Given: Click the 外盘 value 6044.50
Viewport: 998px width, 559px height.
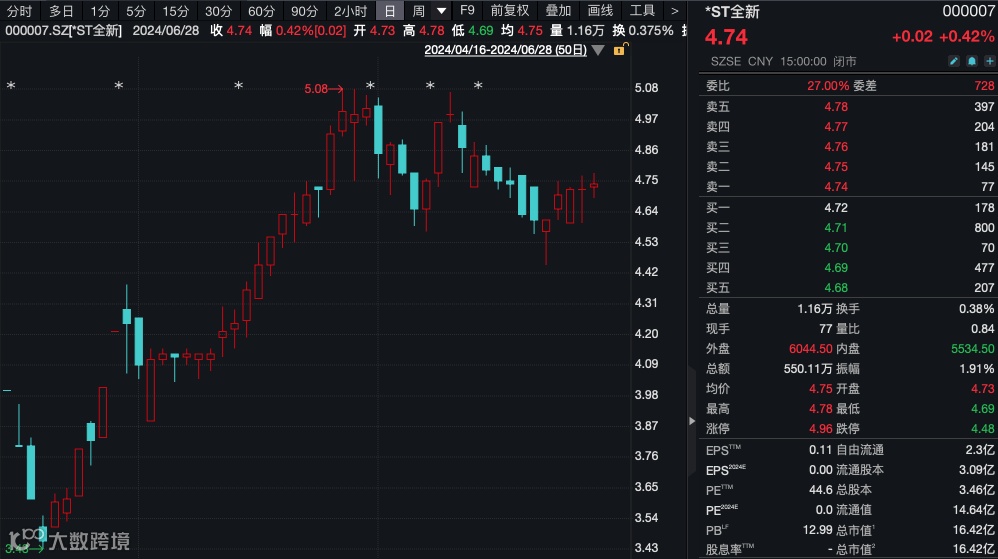Looking at the screenshot, I should [x=810, y=349].
